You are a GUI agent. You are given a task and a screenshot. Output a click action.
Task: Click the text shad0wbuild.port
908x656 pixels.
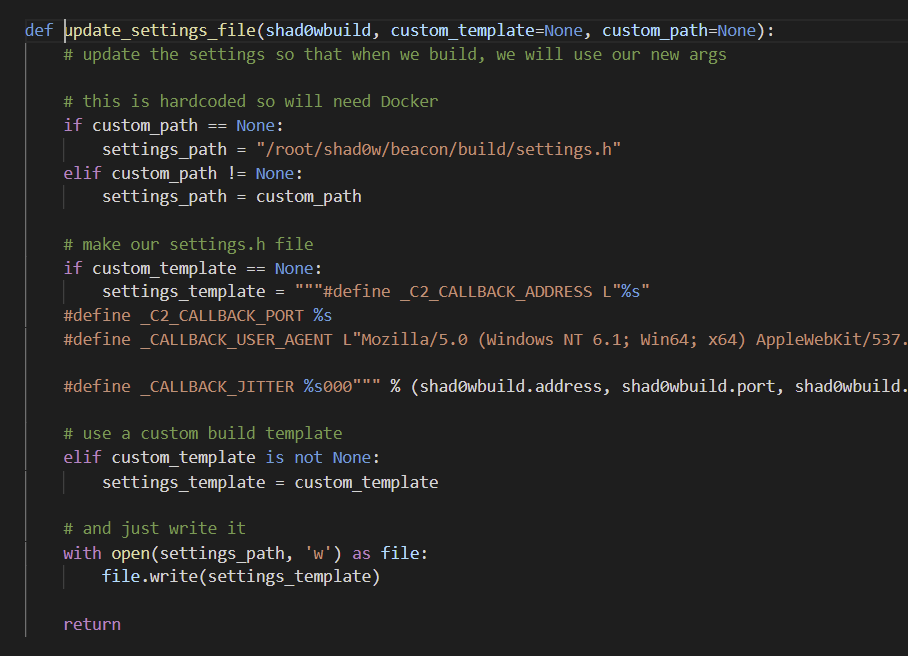[x=698, y=386]
